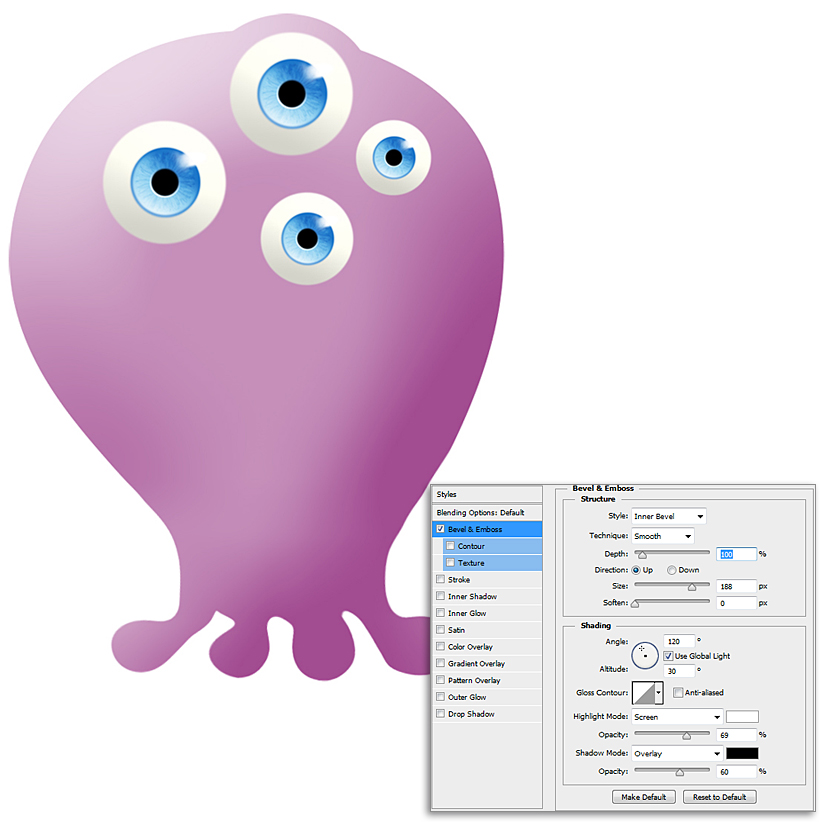The height and width of the screenshot is (830, 830).
Task: Click the Angle field showing 120
Action: tap(679, 641)
